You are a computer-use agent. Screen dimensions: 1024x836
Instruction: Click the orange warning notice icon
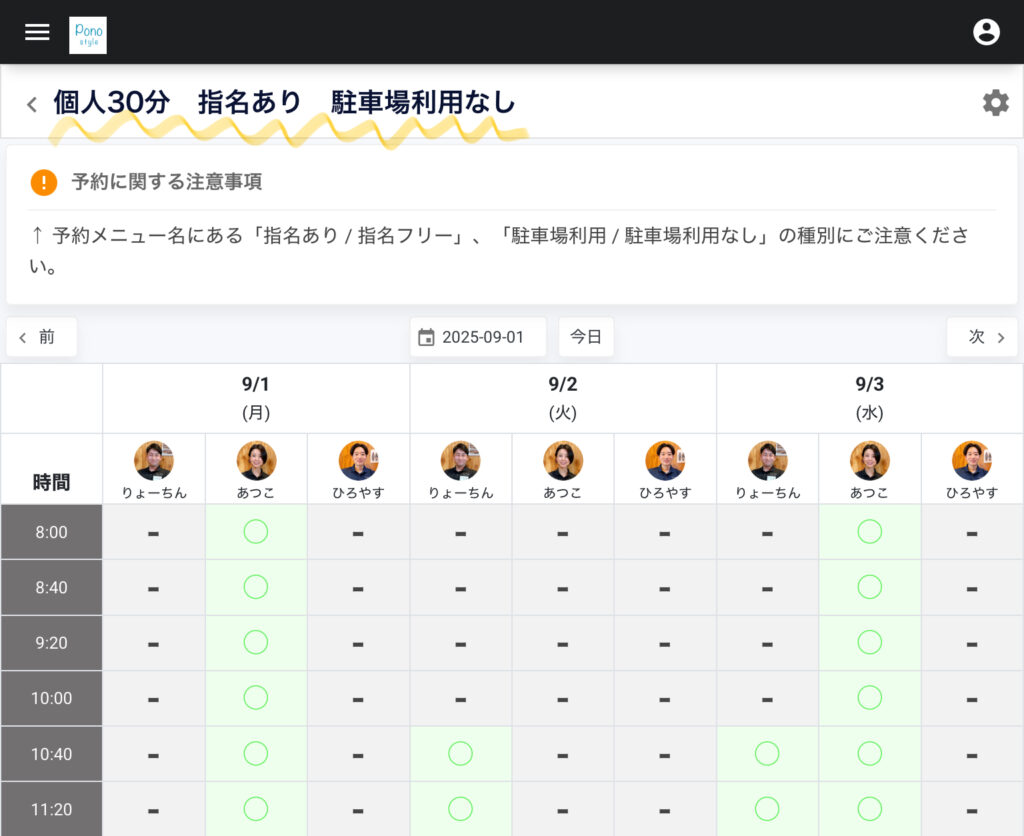[x=44, y=182]
